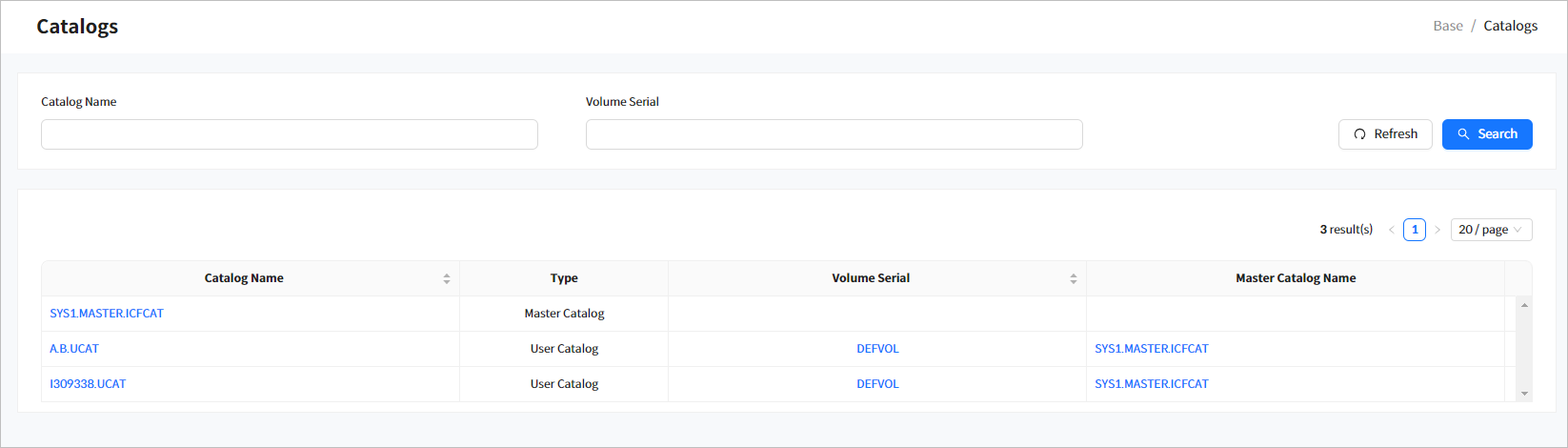Open master catalog link in A.B.UCAT row
The width and height of the screenshot is (1568, 448).
[1151, 349]
